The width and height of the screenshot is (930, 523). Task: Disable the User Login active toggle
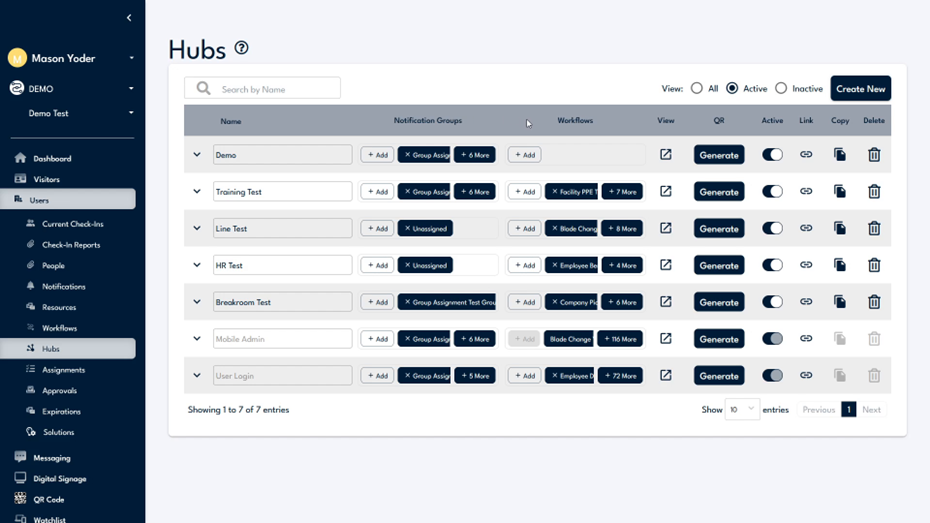(x=772, y=376)
